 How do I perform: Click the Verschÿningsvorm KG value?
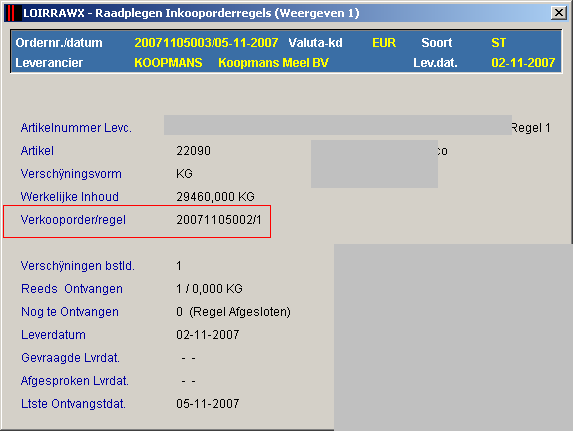click(184, 174)
